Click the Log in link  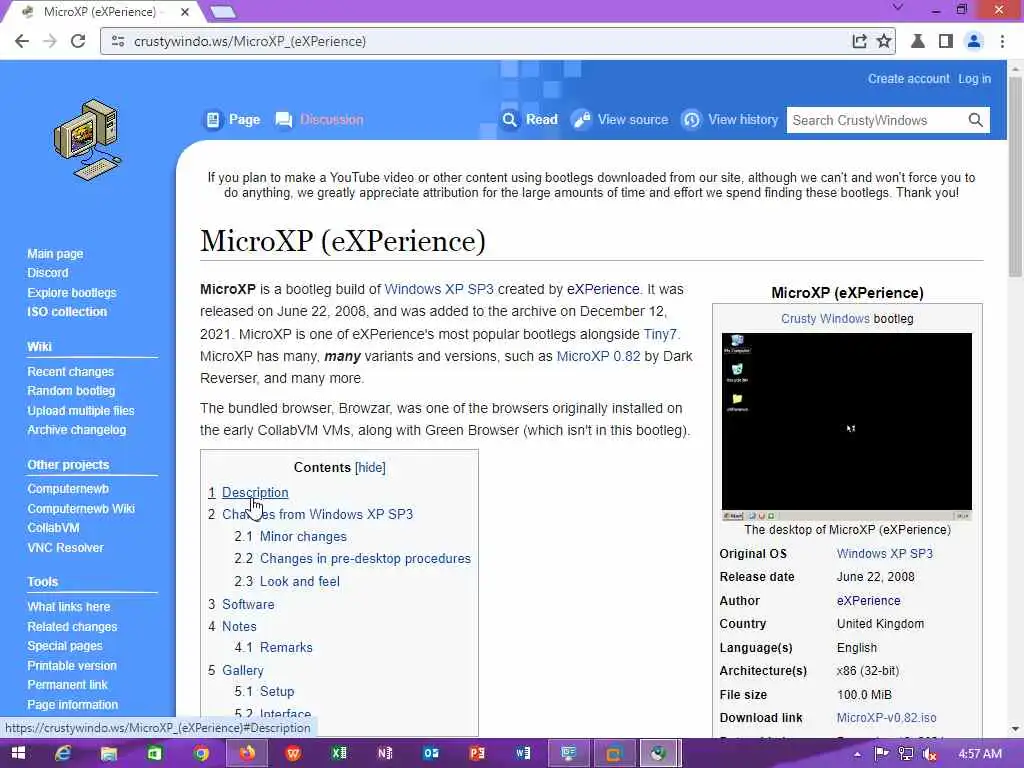[974, 79]
